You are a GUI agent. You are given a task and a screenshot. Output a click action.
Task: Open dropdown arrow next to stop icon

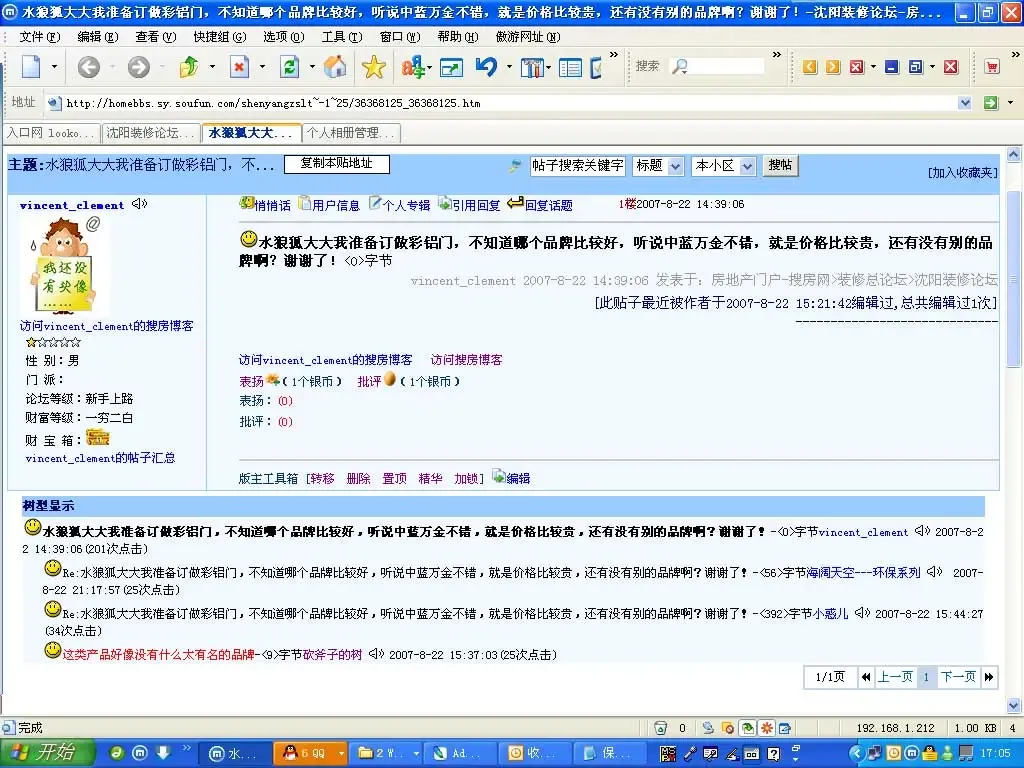[x=262, y=67]
